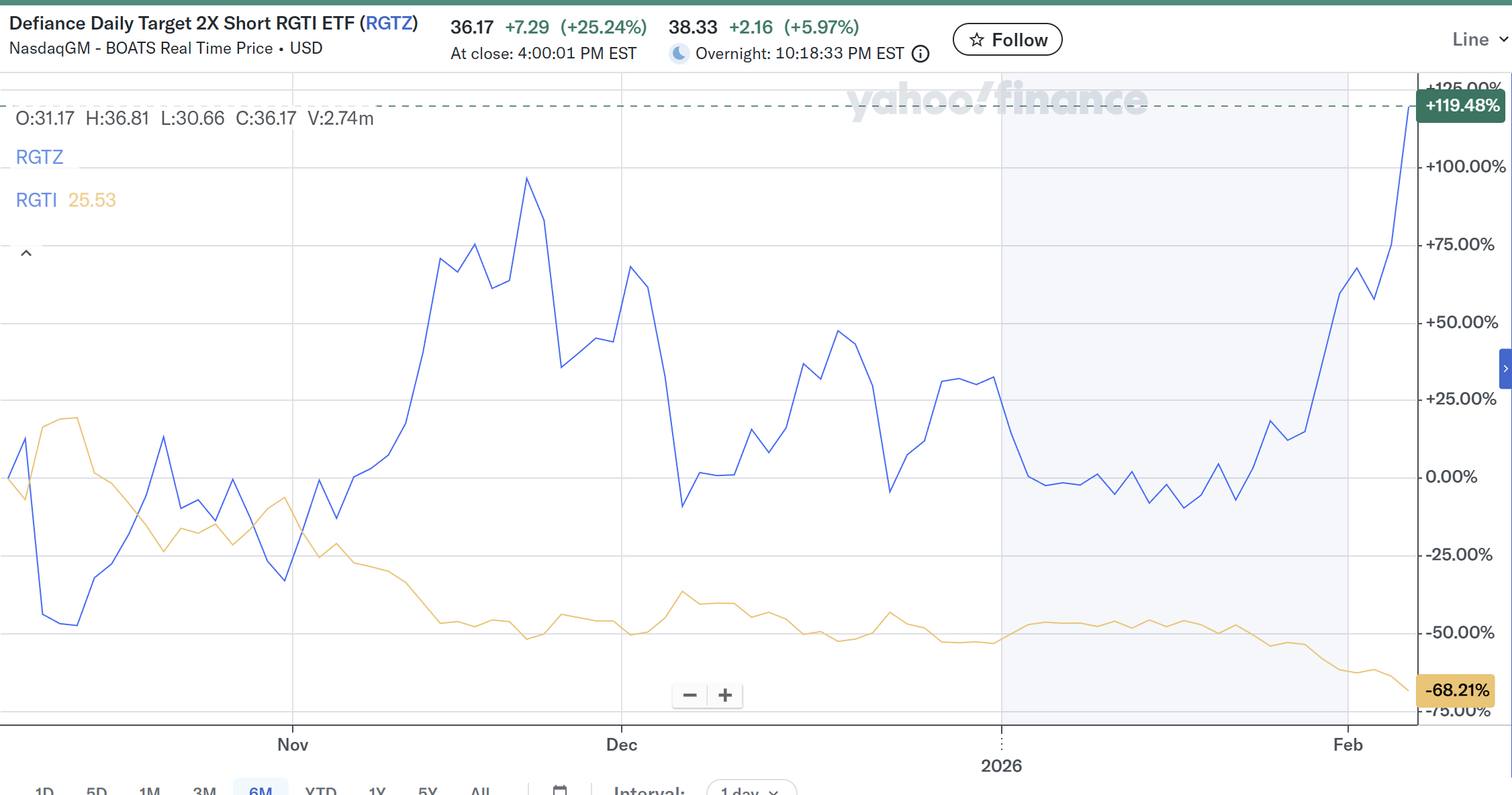This screenshot has height=795, width=1512.
Task: Zoom out chart with minus button
Action: (690, 695)
